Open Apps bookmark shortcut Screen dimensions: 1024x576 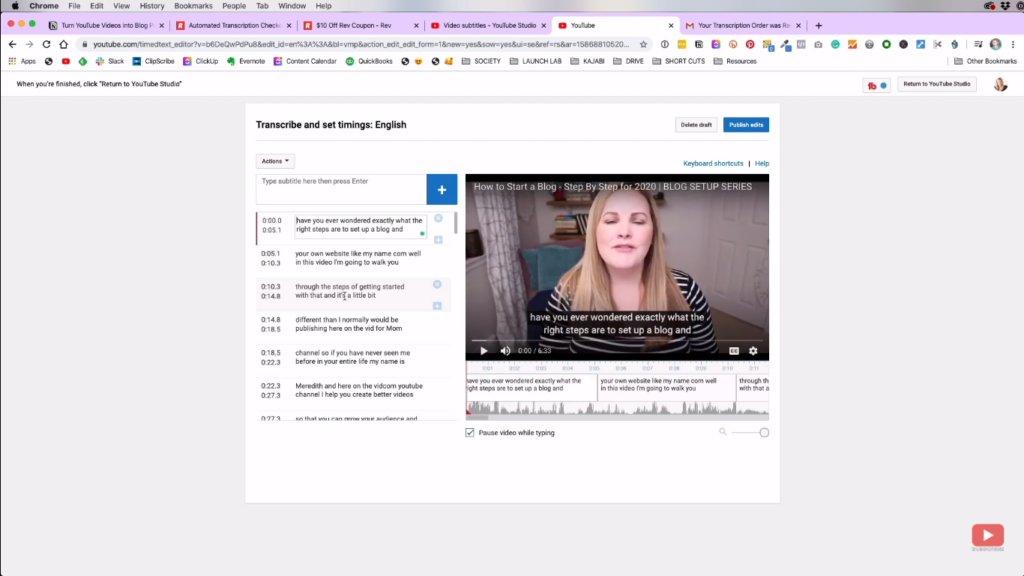tap(22, 61)
